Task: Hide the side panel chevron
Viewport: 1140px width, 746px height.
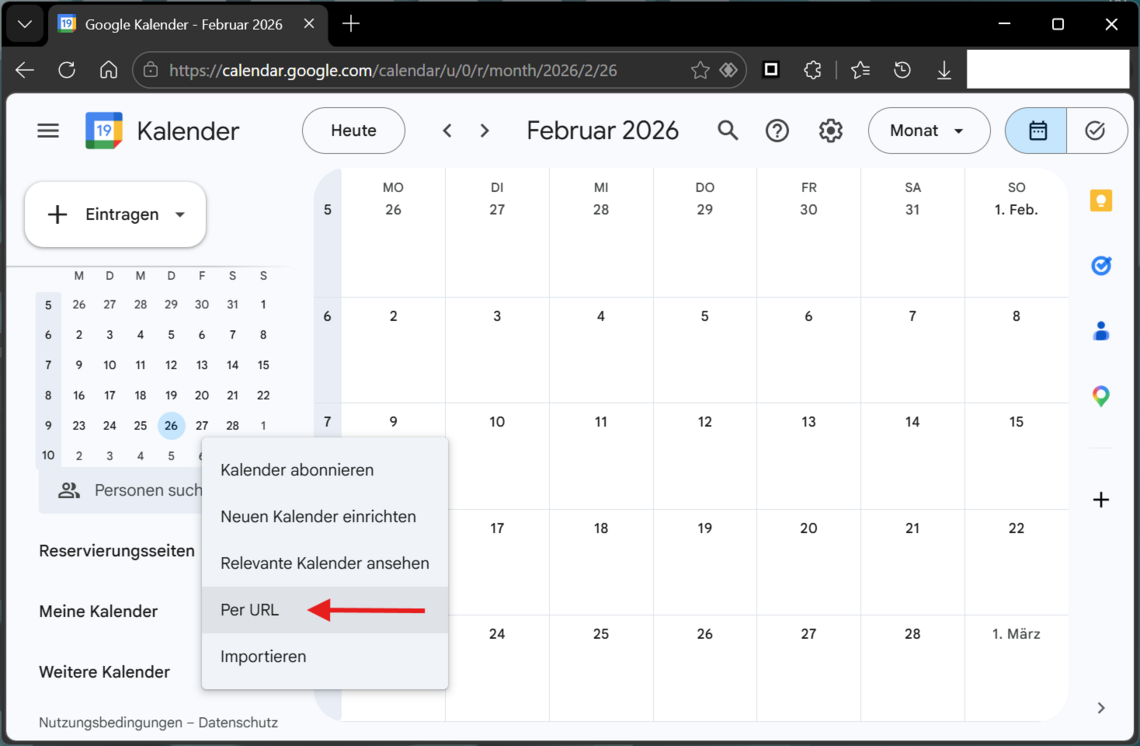Action: (x=1101, y=708)
